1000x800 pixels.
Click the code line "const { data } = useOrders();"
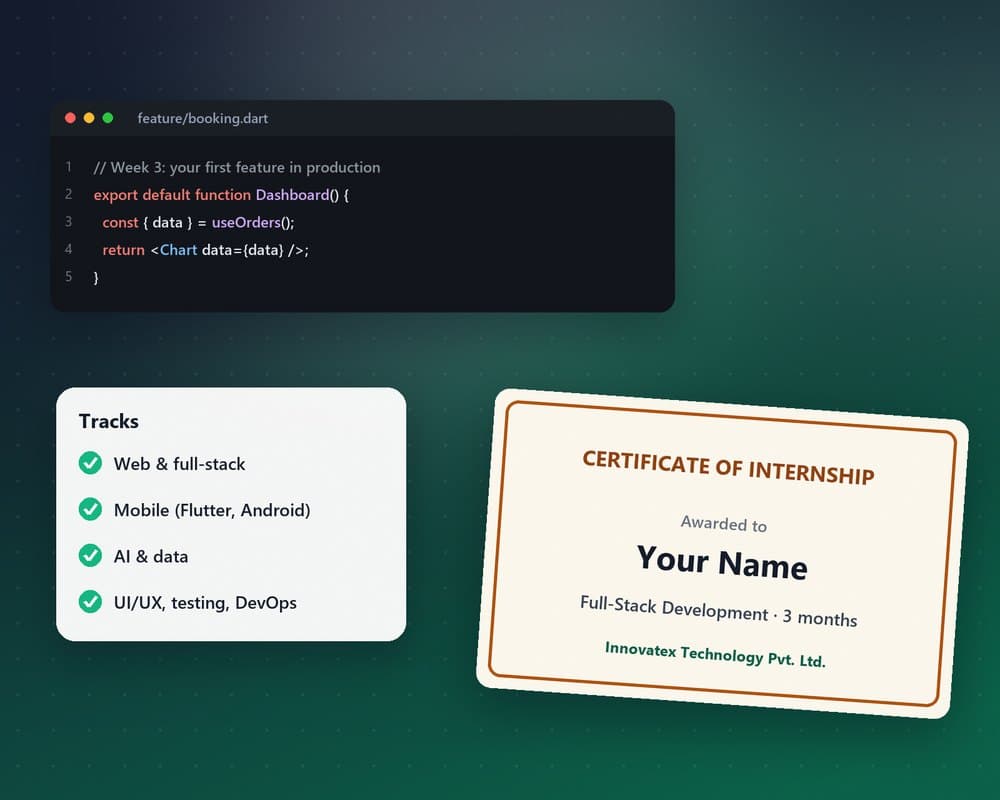click(198, 223)
